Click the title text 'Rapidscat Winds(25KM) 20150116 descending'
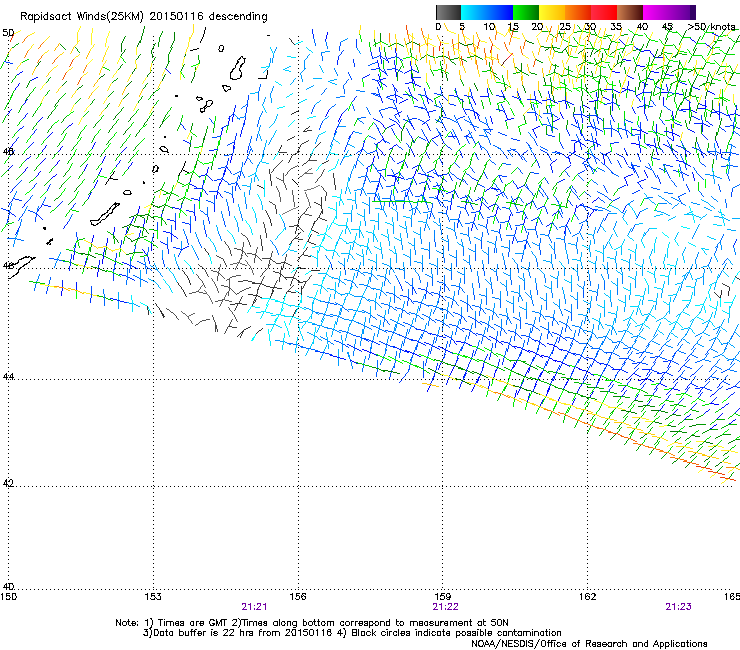Viewport: 740px width, 650px height. [144, 17]
